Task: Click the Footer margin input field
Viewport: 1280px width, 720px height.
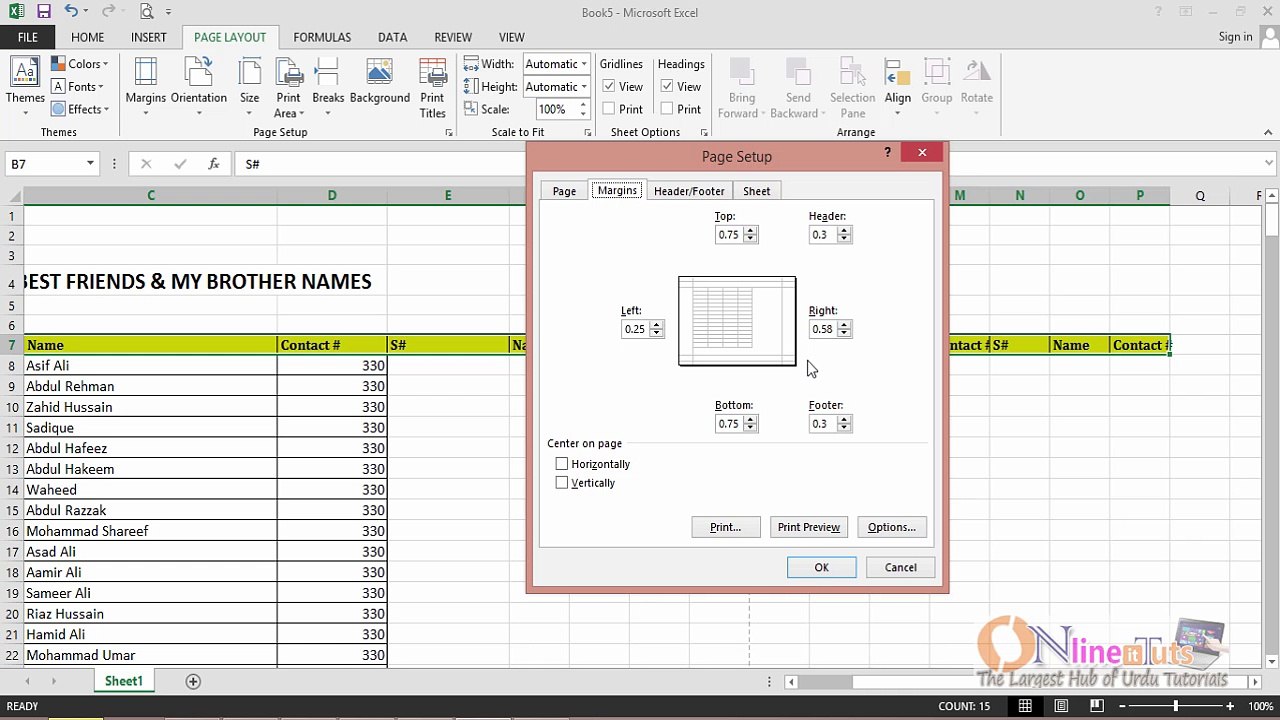Action: click(822, 424)
